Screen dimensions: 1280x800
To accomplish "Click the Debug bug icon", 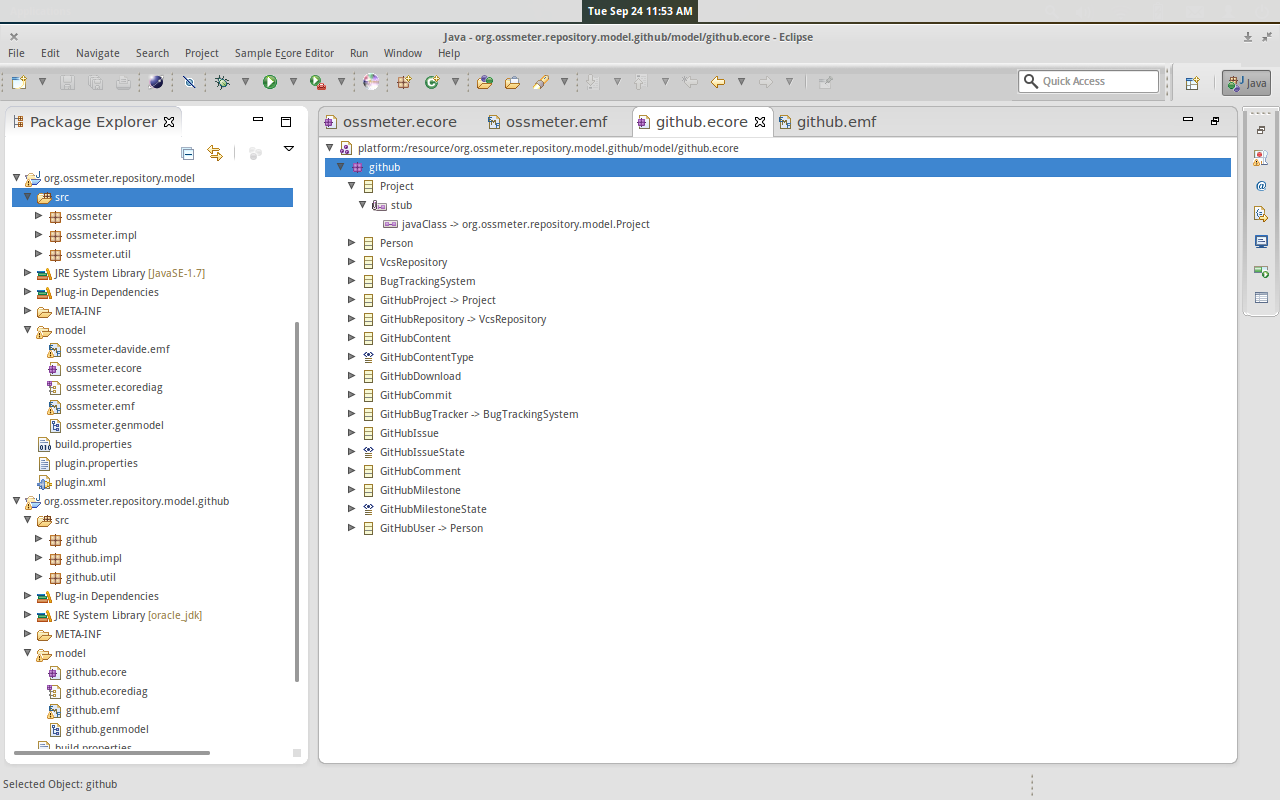I will (222, 82).
